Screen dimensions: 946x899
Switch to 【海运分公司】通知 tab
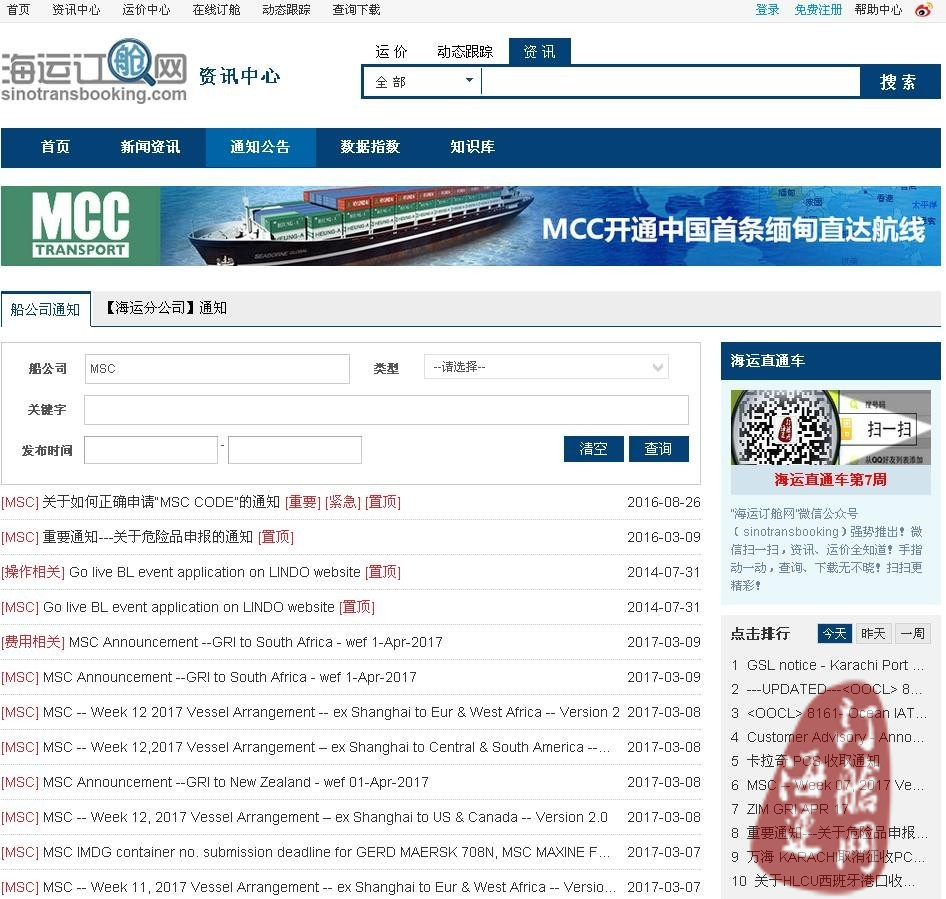point(164,308)
